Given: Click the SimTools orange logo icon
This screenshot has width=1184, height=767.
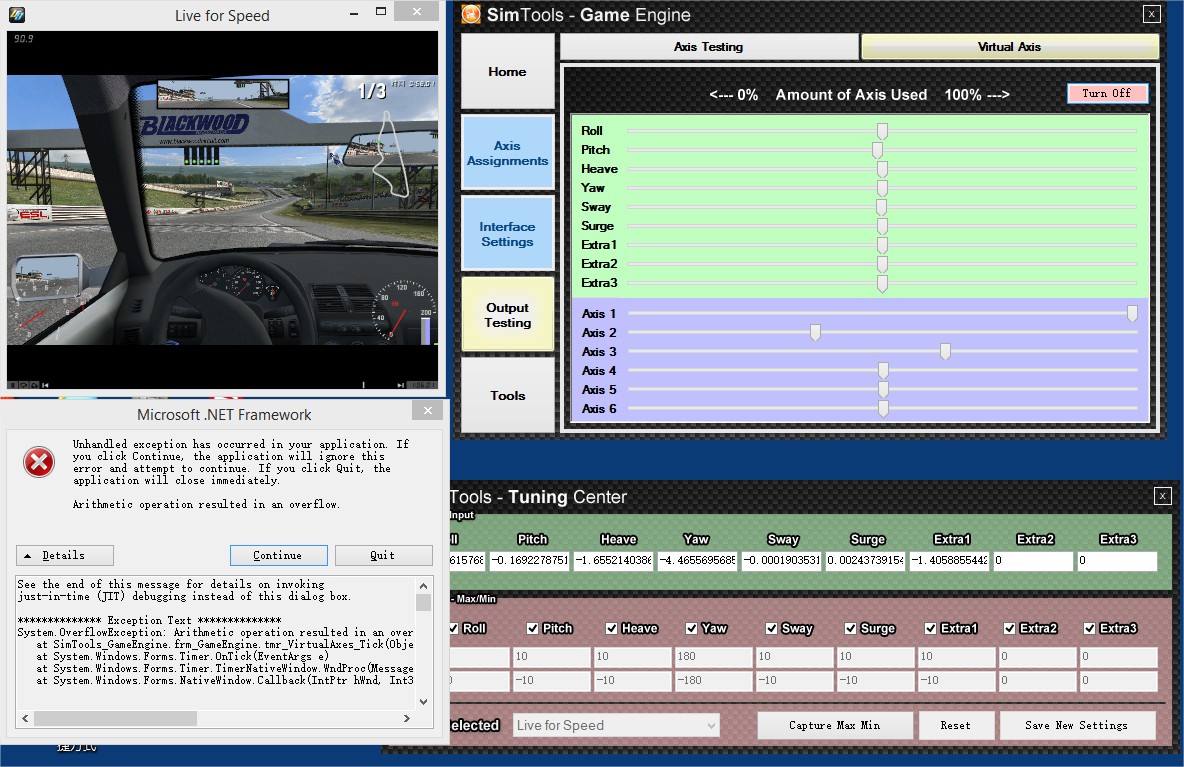Looking at the screenshot, I should [471, 14].
